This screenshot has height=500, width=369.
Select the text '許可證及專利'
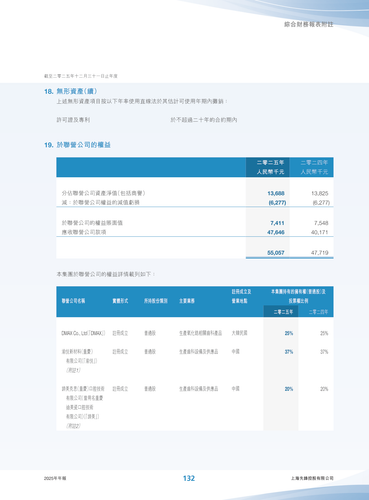tap(73, 120)
